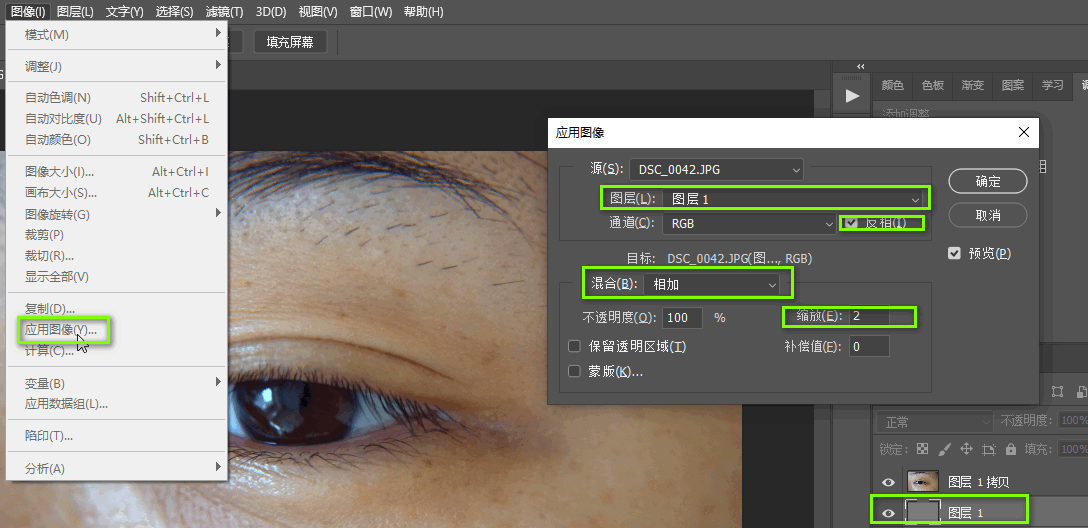Open the 混合 blending mode dropdown
The image size is (1088, 528).
[712, 285]
